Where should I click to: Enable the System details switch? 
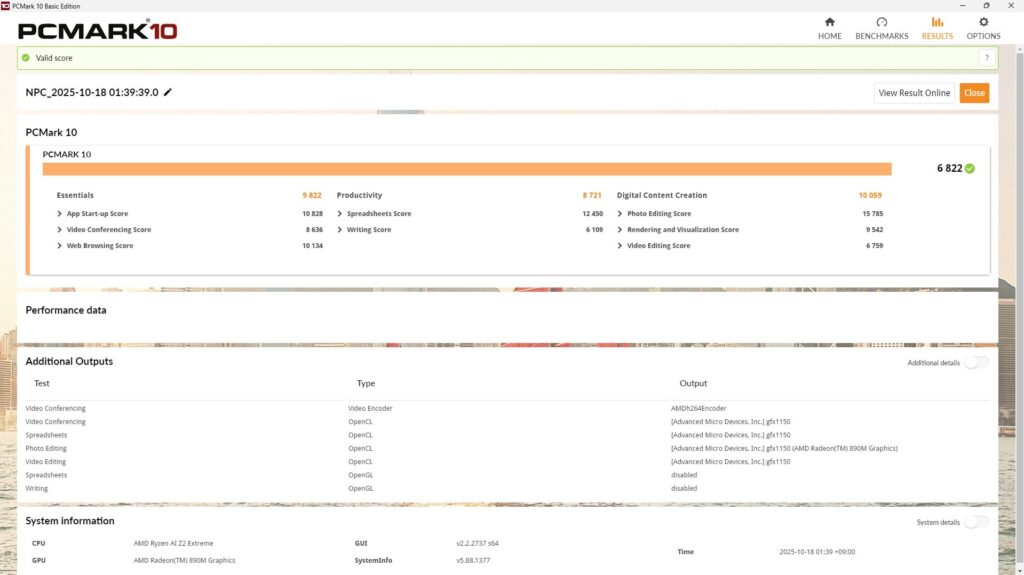click(976, 522)
